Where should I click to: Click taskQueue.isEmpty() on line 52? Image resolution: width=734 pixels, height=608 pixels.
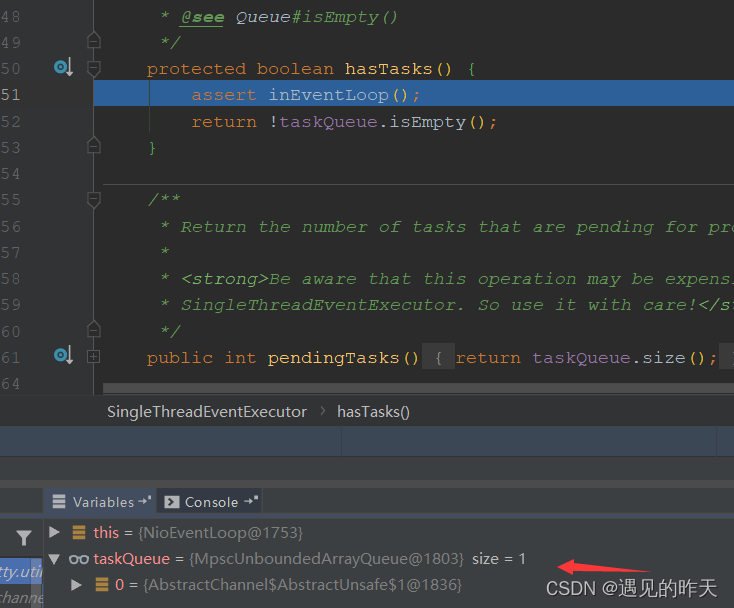click(x=382, y=122)
